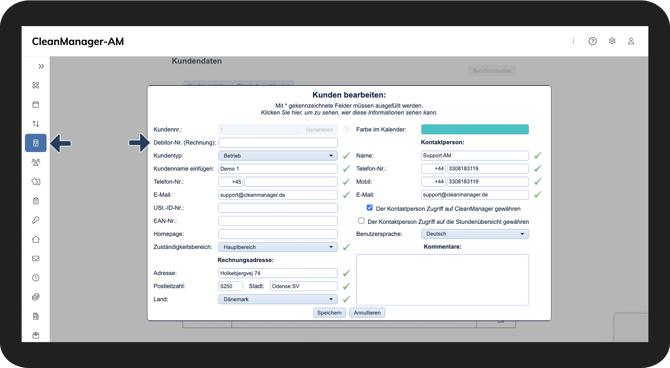This screenshot has height=368, width=670.
Task: Expand the sidebar with the double chevron
Action: tap(41, 66)
